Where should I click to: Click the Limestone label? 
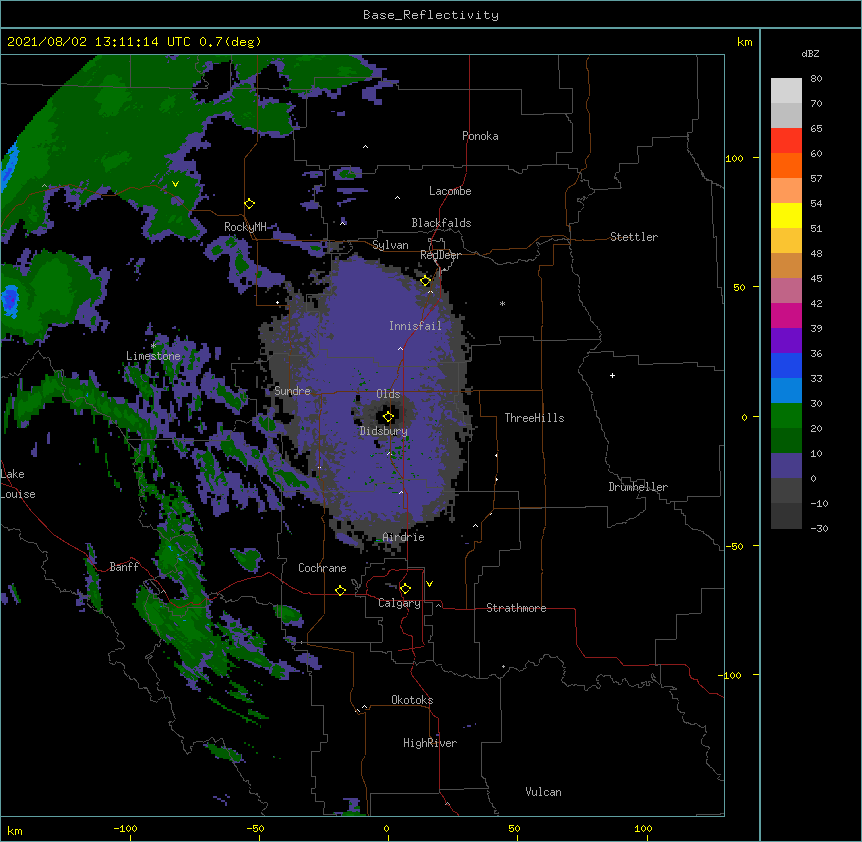coord(153,356)
